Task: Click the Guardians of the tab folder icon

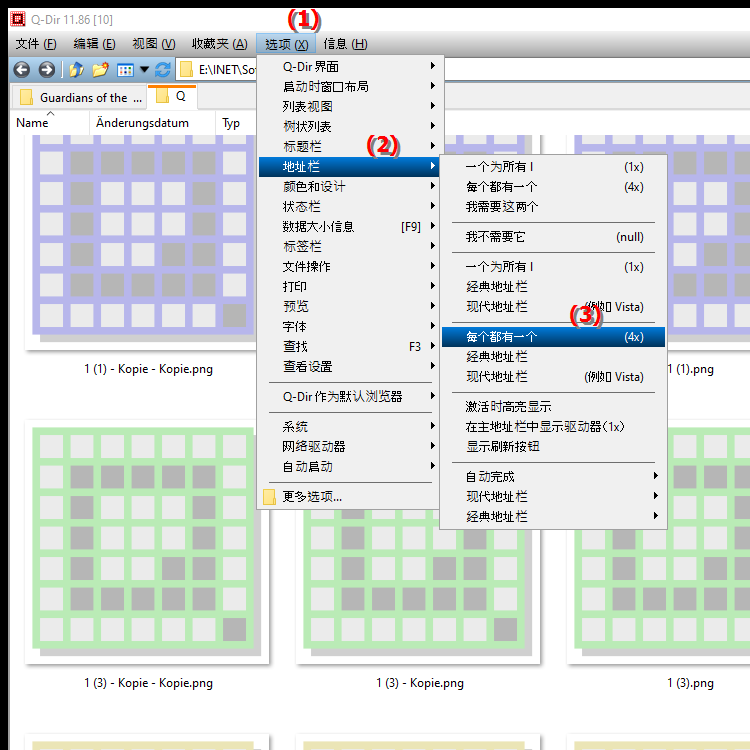Action: coord(26,98)
